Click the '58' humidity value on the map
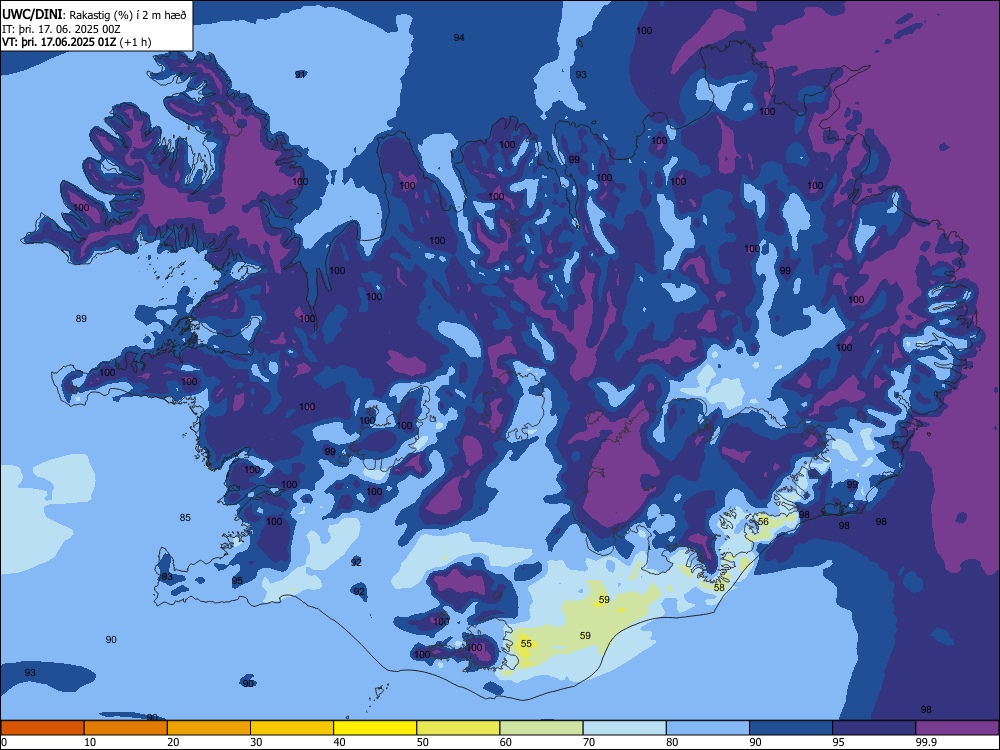Viewport: 1000px width, 750px height. (719, 587)
